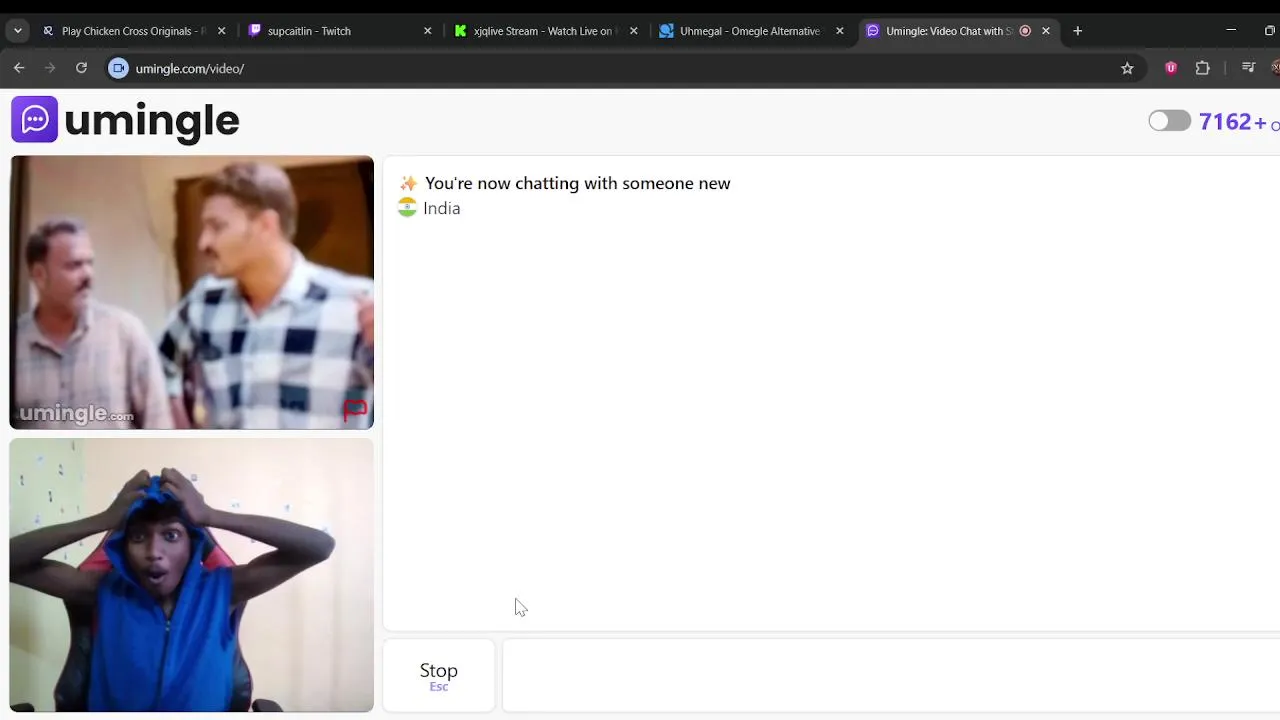Reload the Umingle page
The height and width of the screenshot is (720, 1280).
coord(81,68)
